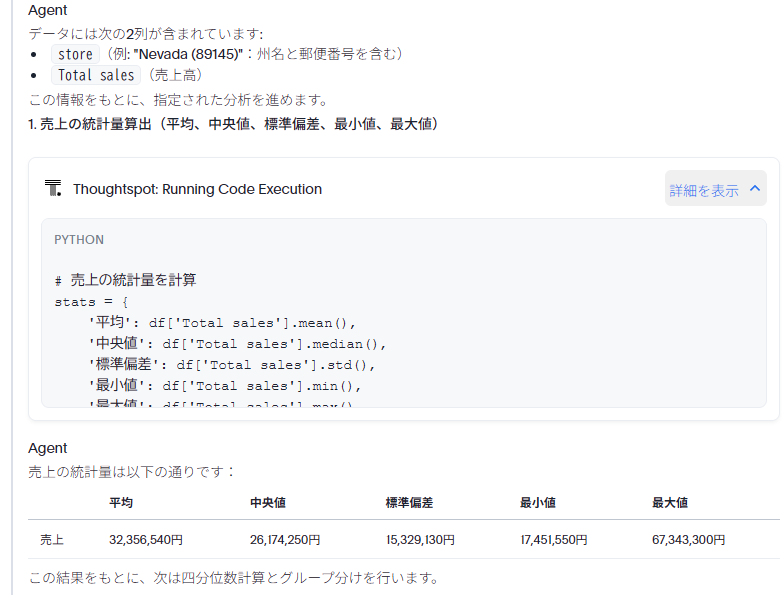This screenshot has height=595, width=782.
Task: Select the 最大値 column header
Action: (x=669, y=502)
